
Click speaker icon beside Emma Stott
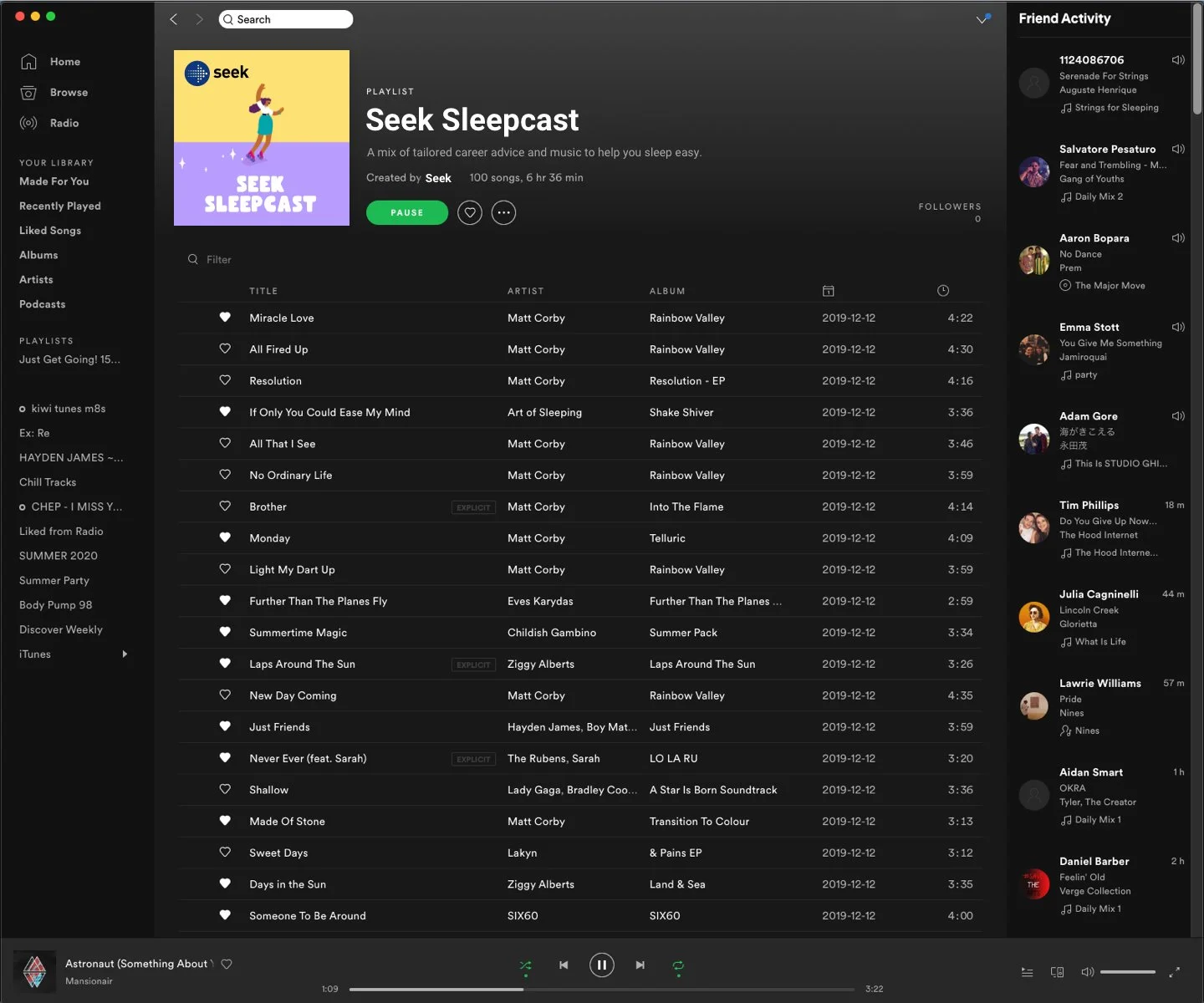[x=1178, y=327]
